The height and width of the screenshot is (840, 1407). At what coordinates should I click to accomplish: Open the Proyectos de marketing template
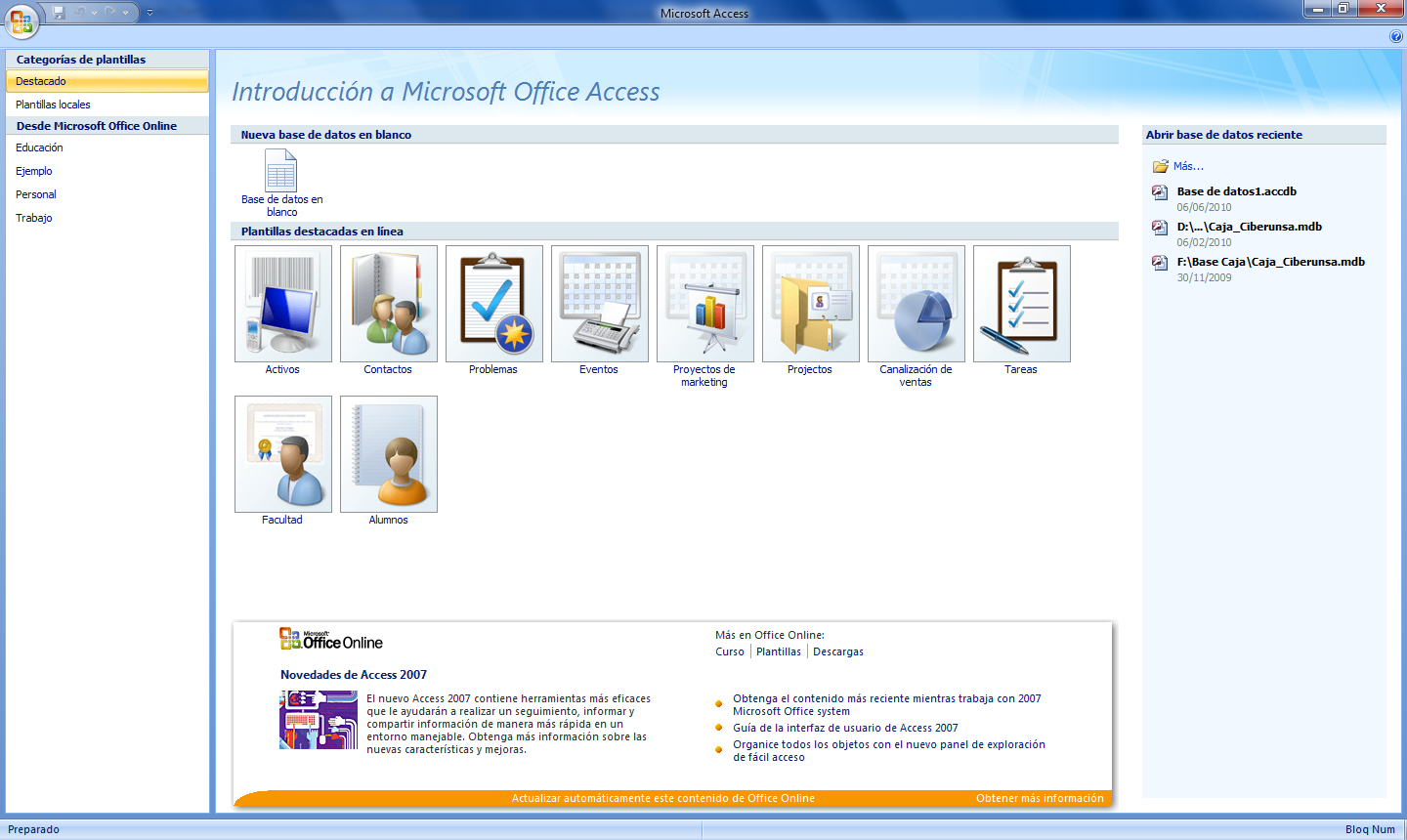click(x=704, y=304)
